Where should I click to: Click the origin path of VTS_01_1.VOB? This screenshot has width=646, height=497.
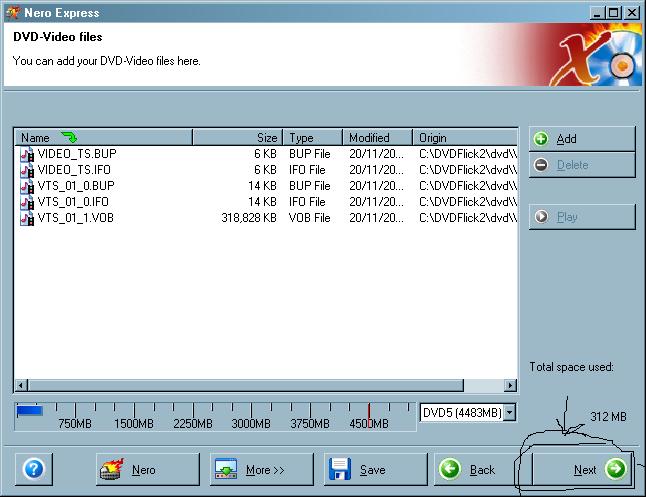tap(468, 218)
